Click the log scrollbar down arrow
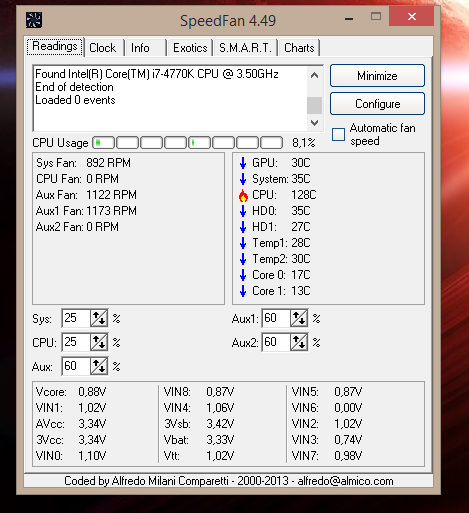This screenshot has height=513, width=469. (314, 123)
